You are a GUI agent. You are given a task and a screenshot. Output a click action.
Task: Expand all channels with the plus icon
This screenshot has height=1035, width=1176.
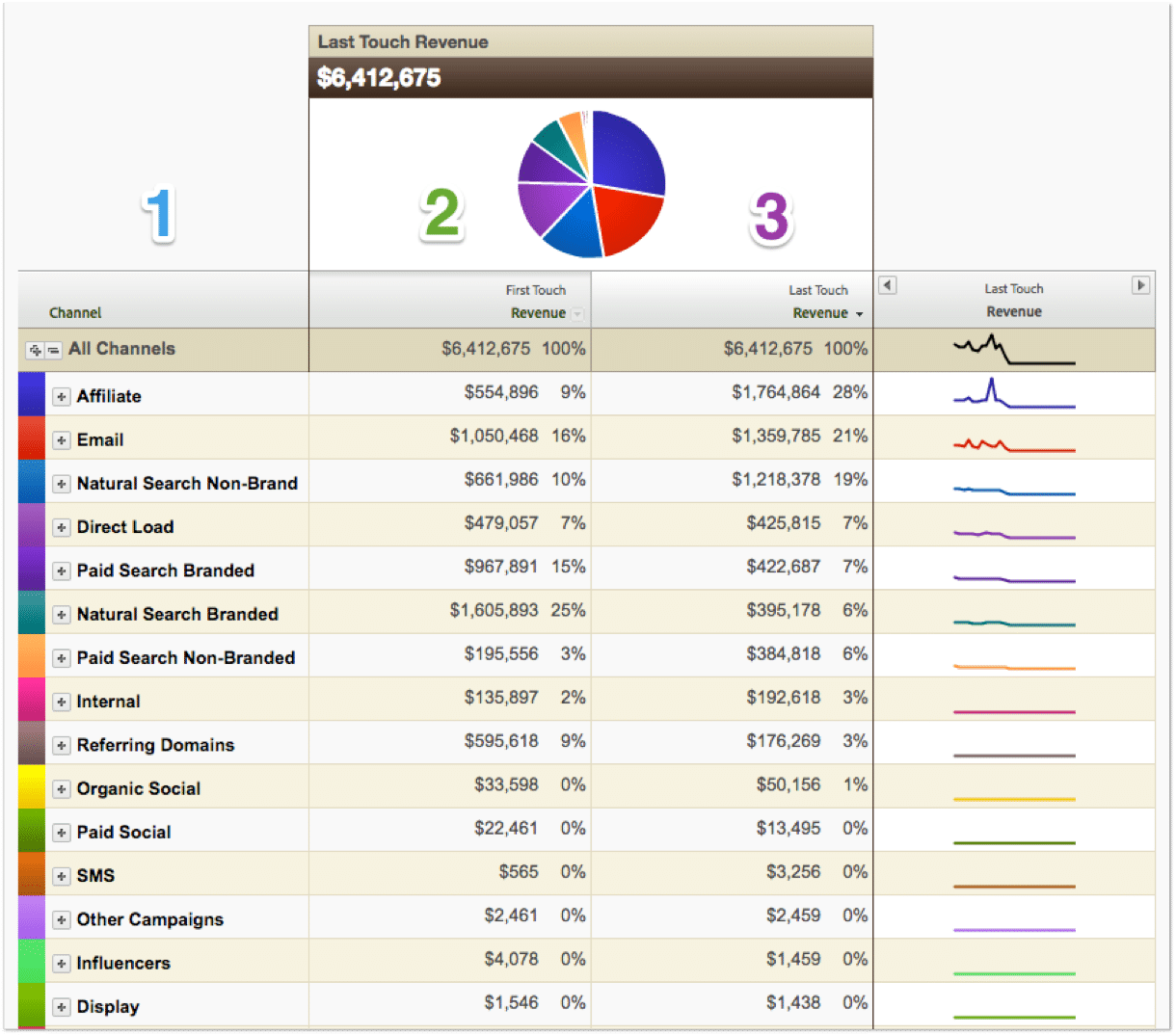36,351
